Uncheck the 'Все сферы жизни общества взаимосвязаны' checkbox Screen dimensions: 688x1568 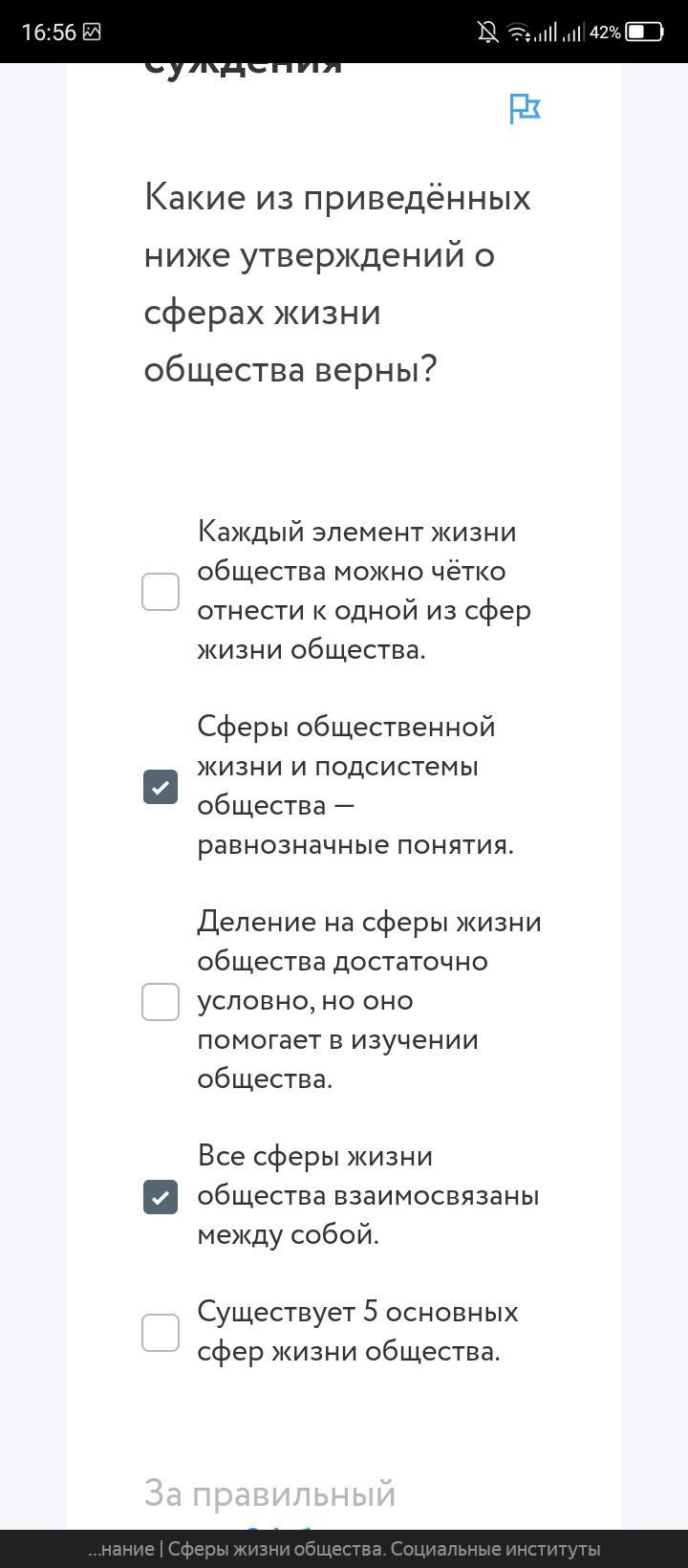161,1197
